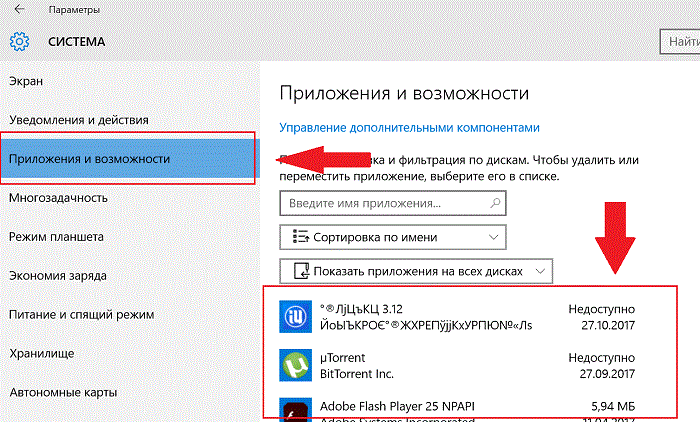700x422 pixels.
Task: Switch to Режим планшета settings
Action: [x=56, y=237]
